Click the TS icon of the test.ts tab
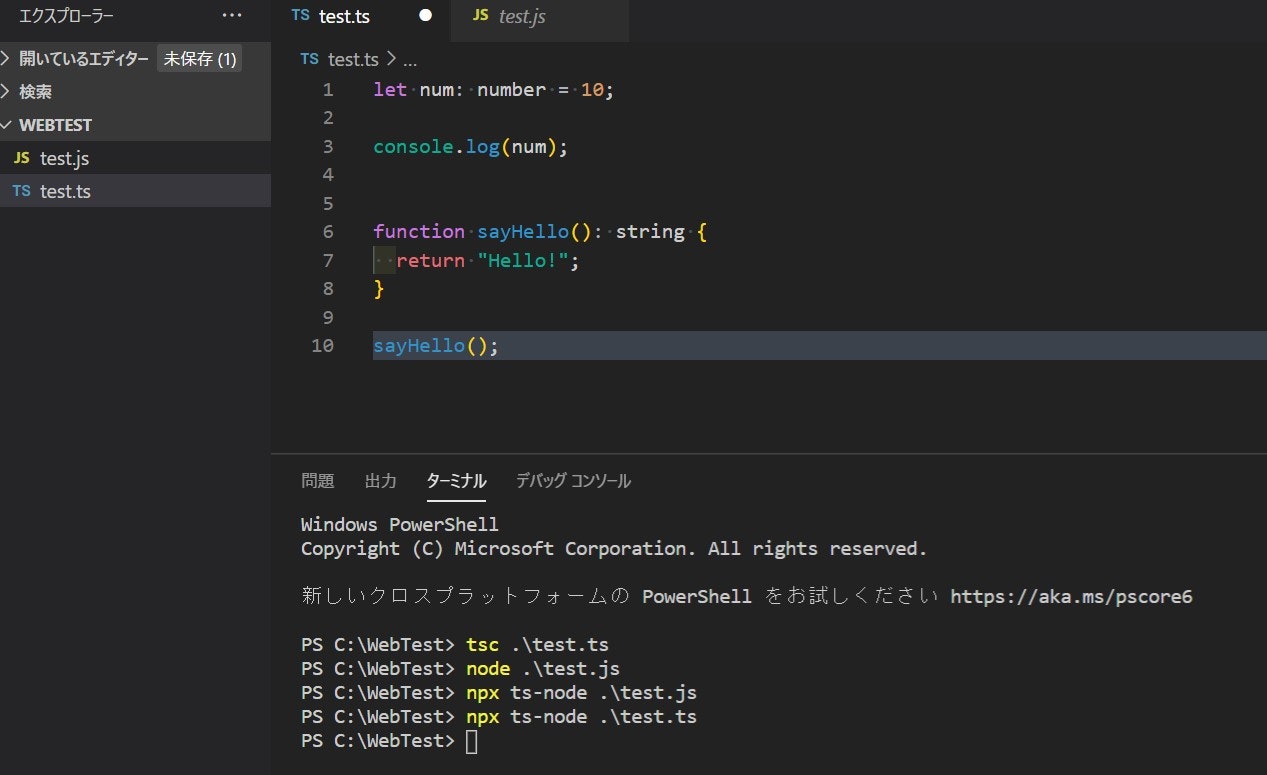This screenshot has width=1267, height=775. [300, 16]
